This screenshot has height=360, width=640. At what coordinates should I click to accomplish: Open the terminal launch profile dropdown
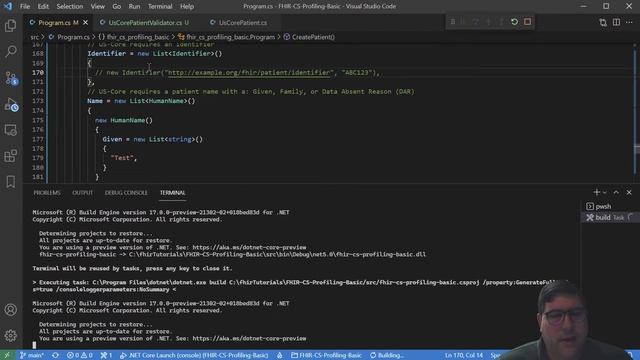pyautogui.click(x=604, y=192)
